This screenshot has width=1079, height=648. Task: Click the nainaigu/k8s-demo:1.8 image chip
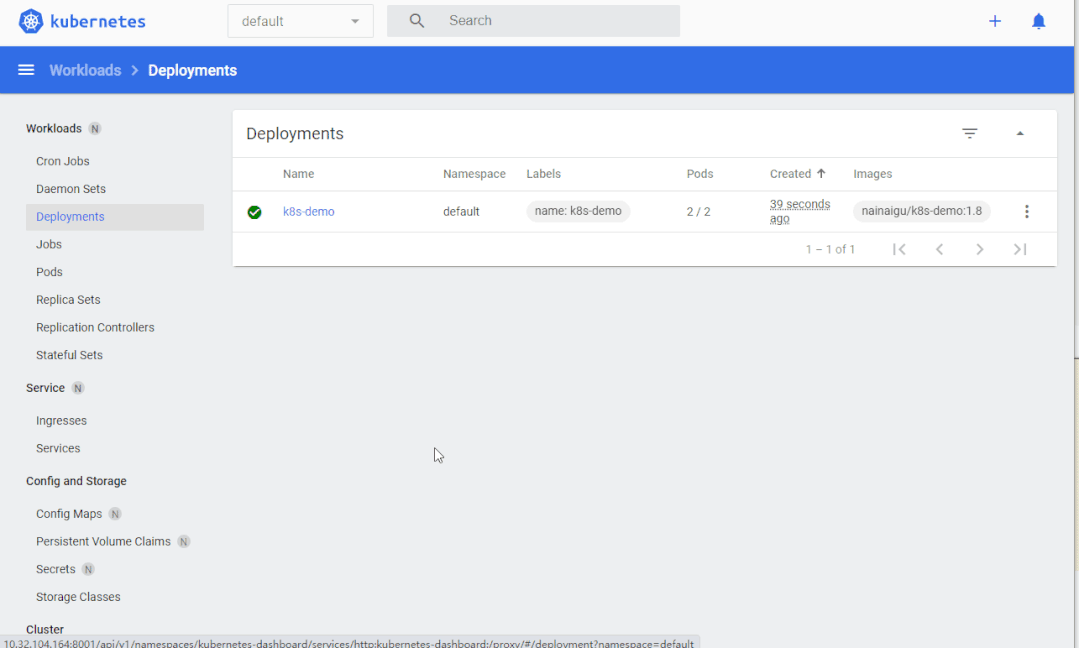(x=921, y=211)
